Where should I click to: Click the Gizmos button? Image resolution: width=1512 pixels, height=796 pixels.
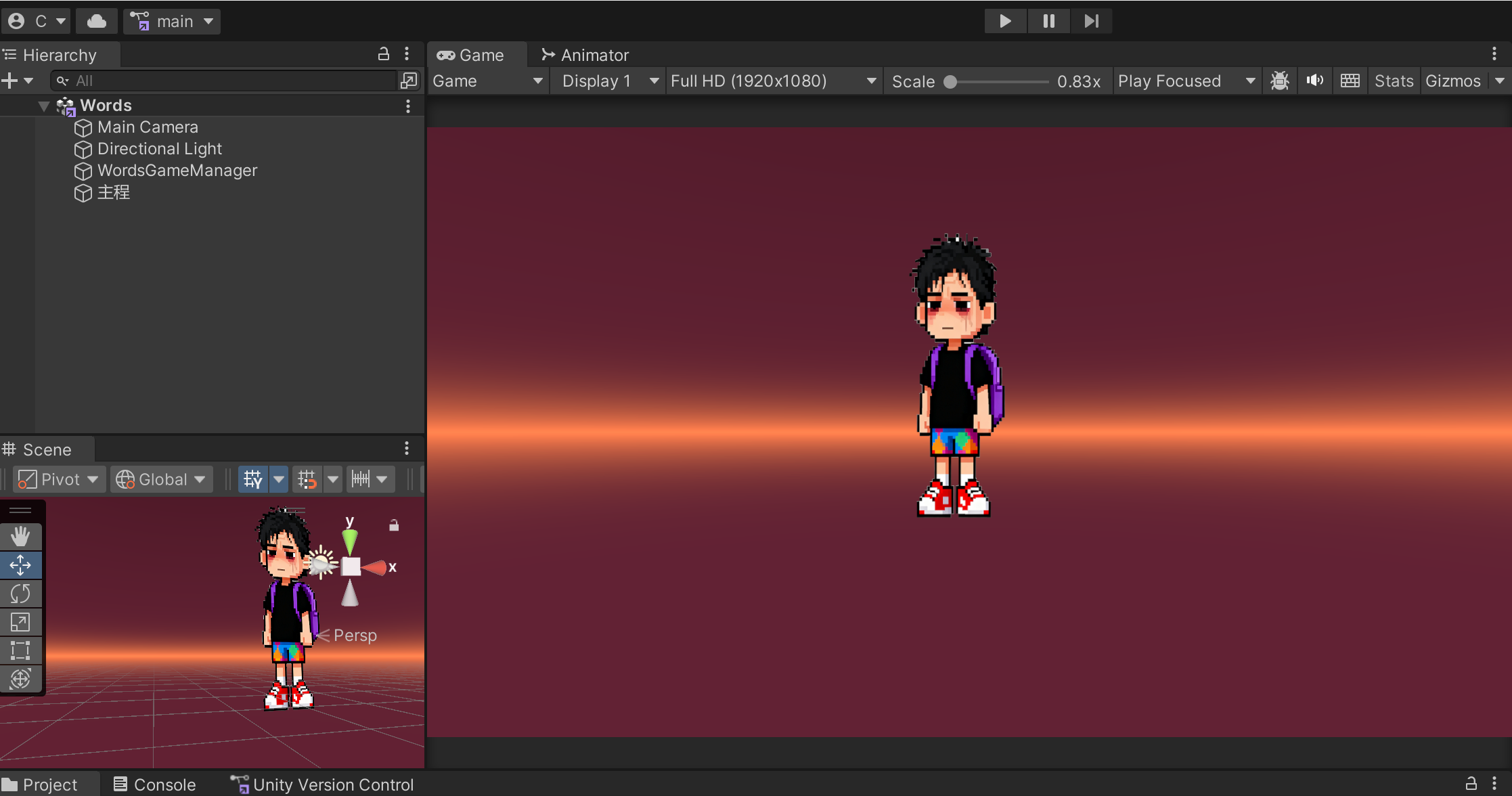[1452, 81]
